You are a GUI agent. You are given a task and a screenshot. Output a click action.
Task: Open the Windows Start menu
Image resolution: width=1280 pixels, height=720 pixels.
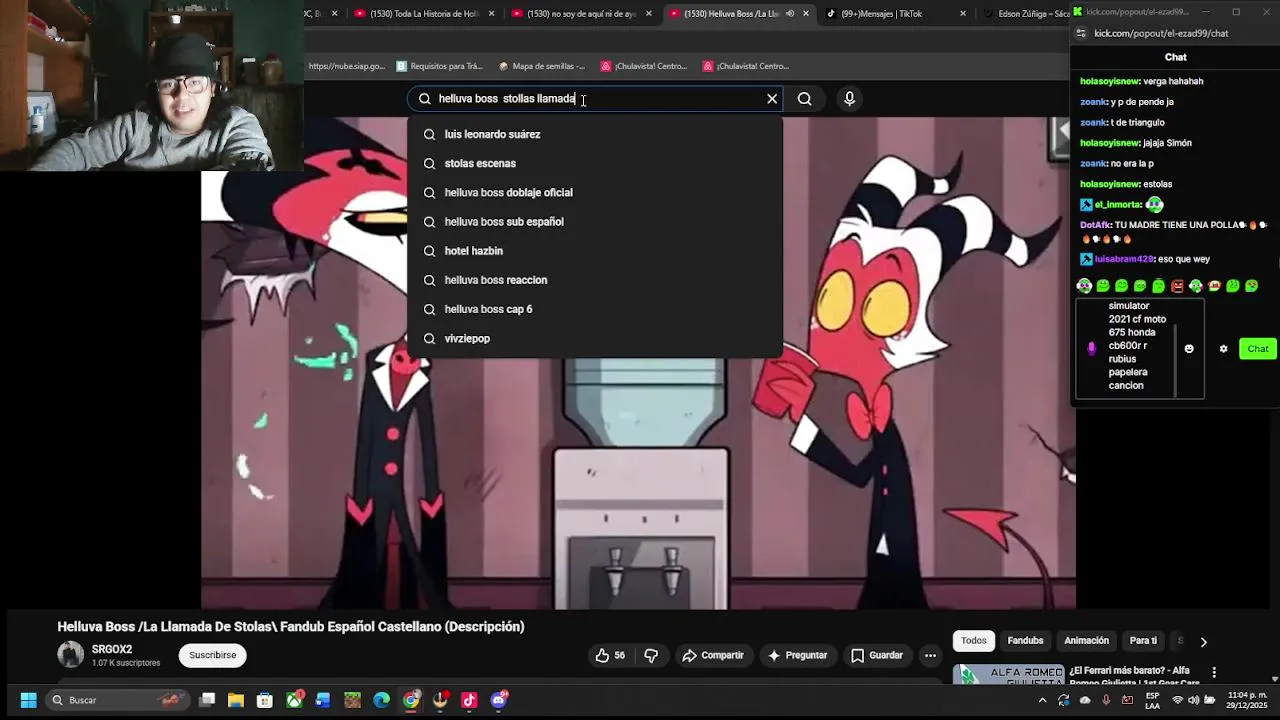coord(28,700)
